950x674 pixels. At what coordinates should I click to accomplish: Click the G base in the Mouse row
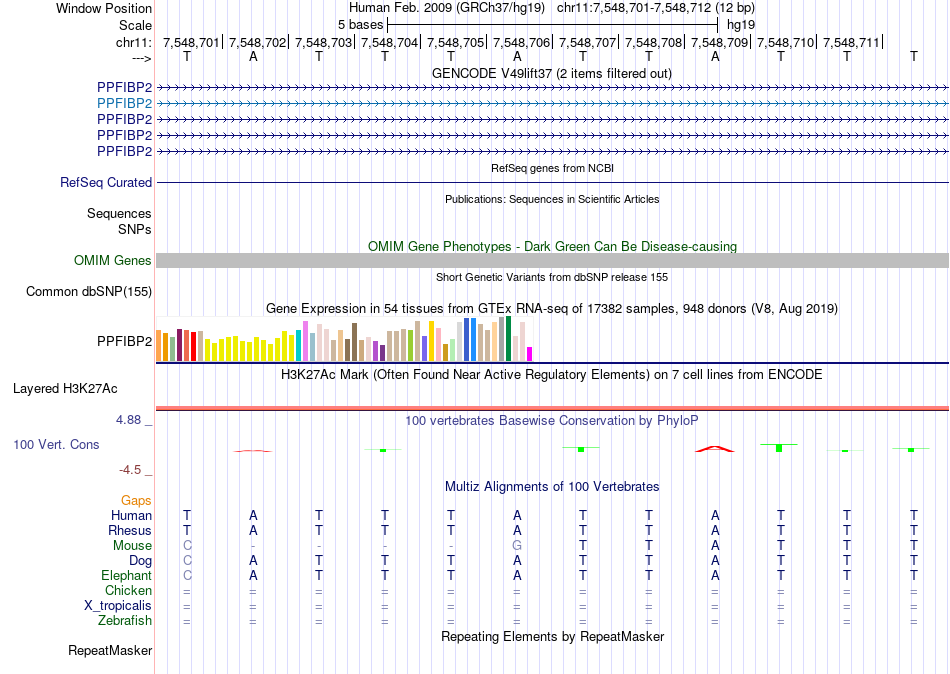pyautogui.click(x=517, y=546)
